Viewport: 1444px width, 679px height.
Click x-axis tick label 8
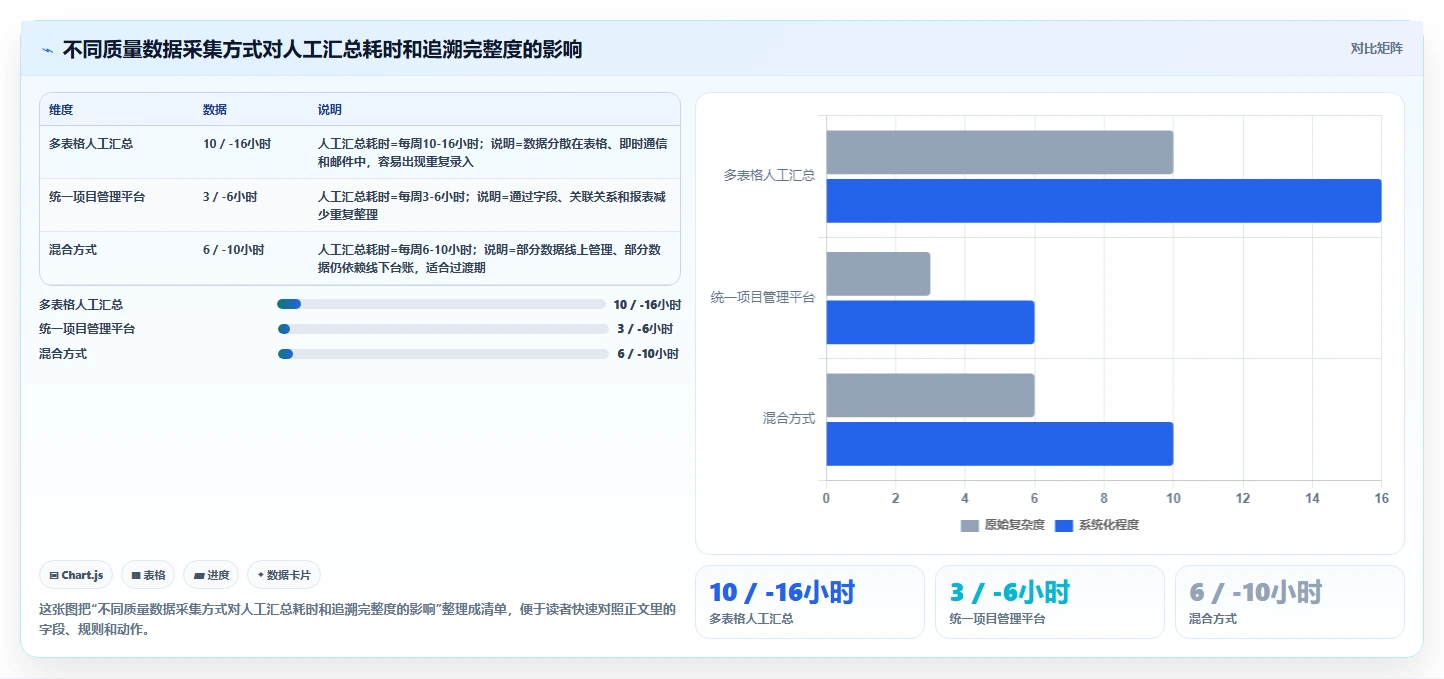coord(1104,498)
